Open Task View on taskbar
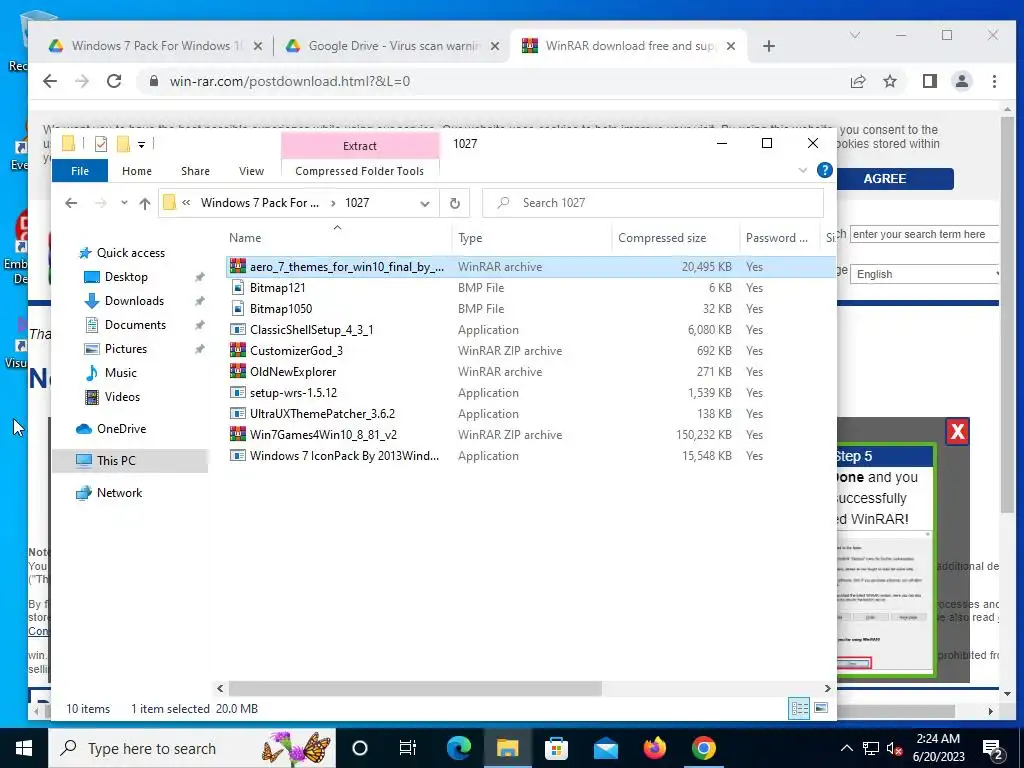This screenshot has height=768, width=1024. (408, 748)
